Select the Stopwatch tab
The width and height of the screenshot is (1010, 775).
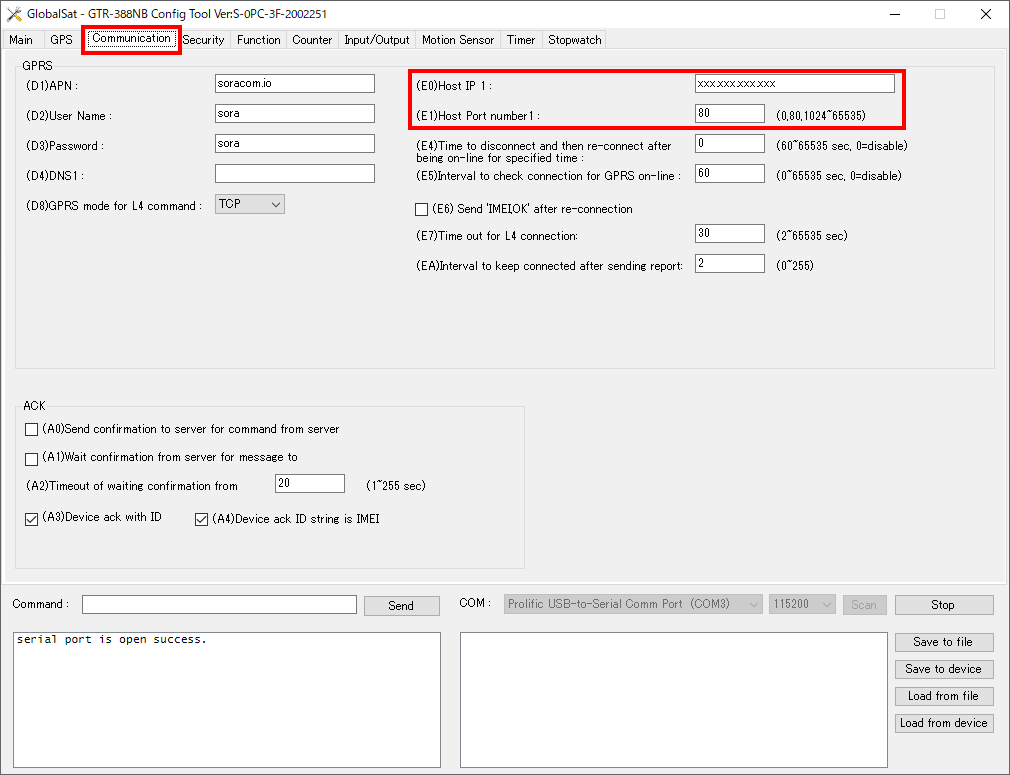pyautogui.click(x=575, y=40)
